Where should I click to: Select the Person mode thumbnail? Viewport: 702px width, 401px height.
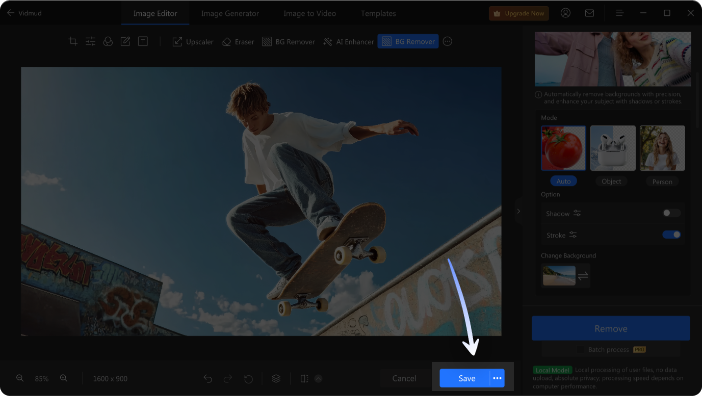[662, 148]
